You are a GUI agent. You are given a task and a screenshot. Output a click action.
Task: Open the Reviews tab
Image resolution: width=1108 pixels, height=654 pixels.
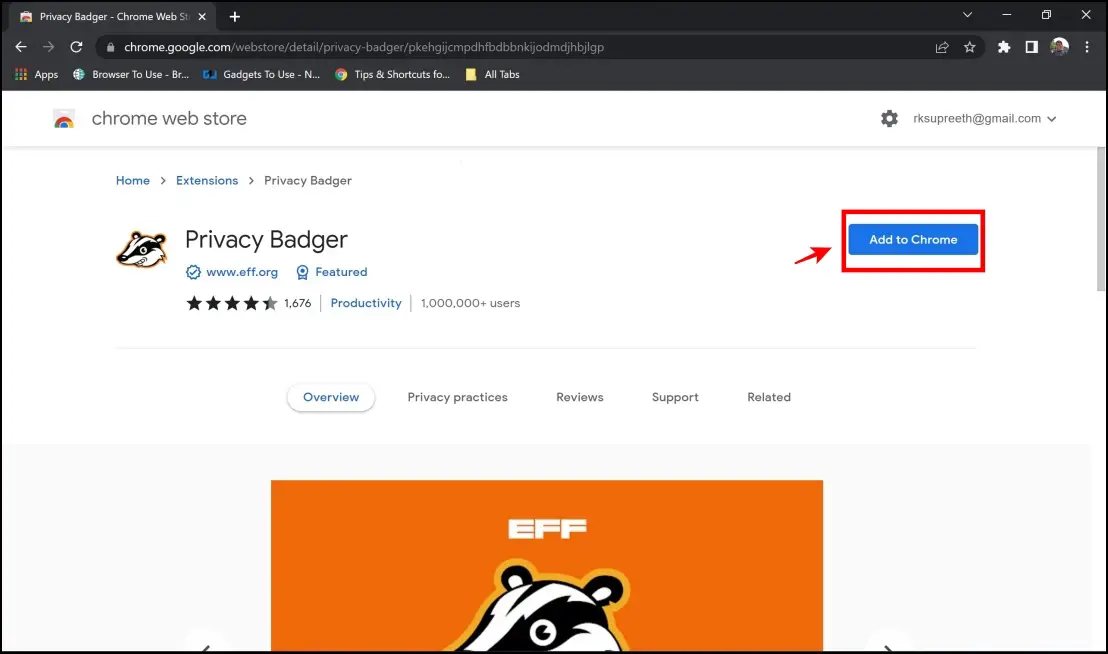click(x=579, y=397)
